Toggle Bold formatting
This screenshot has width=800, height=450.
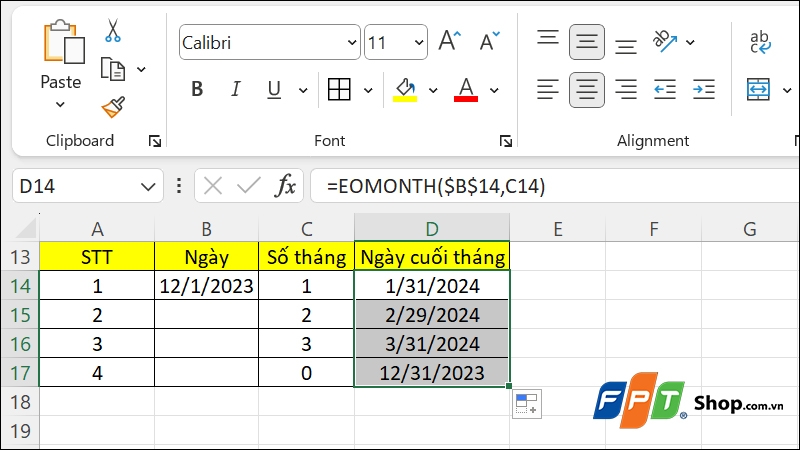(197, 90)
